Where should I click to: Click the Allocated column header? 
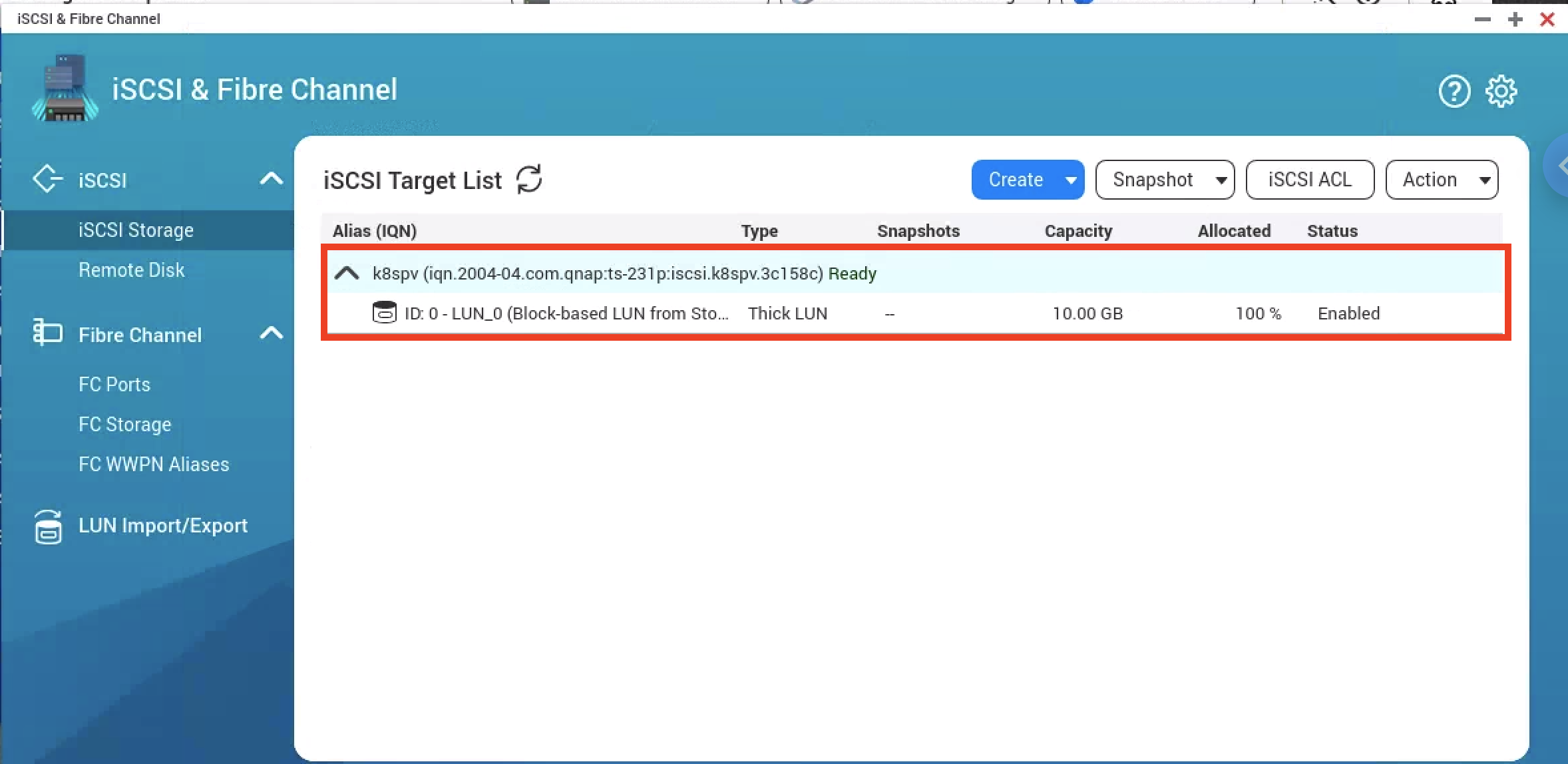1234,231
